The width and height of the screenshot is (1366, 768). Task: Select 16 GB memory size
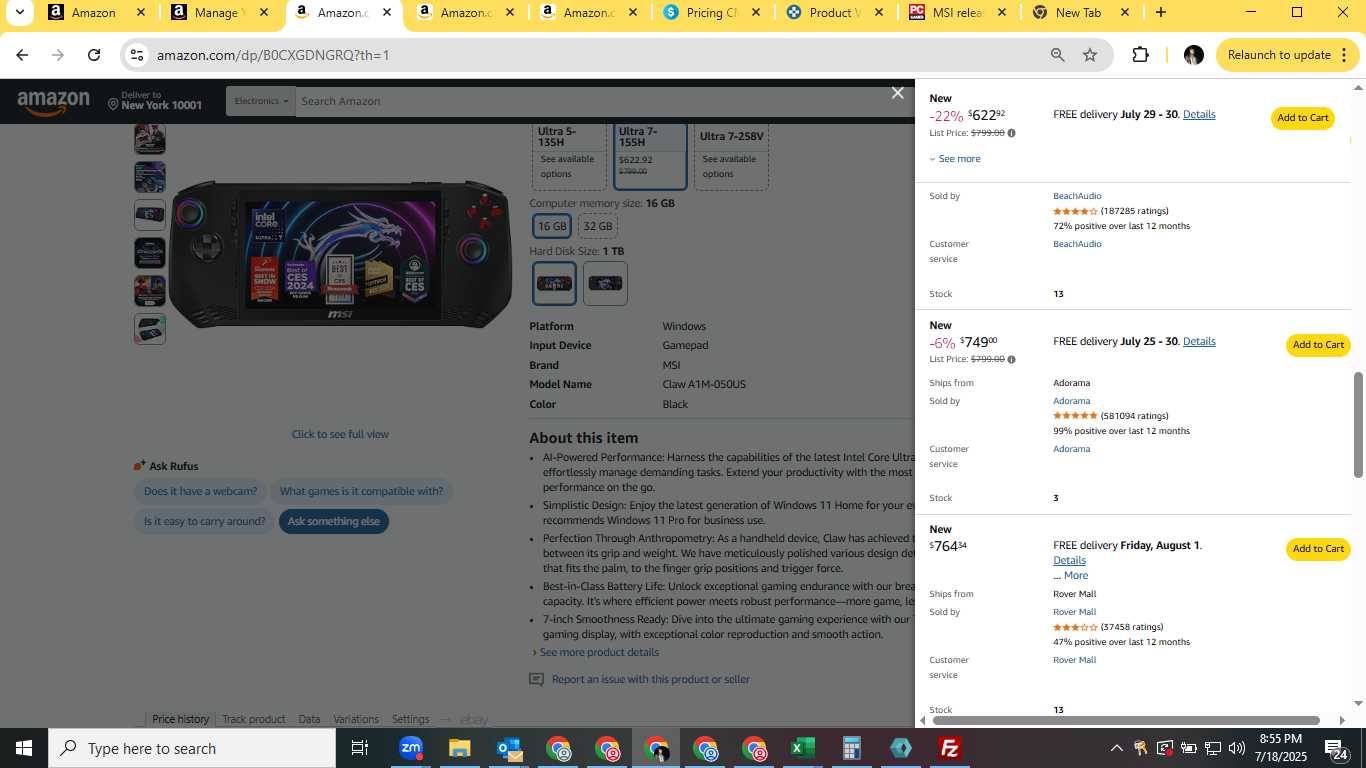pyautogui.click(x=552, y=226)
